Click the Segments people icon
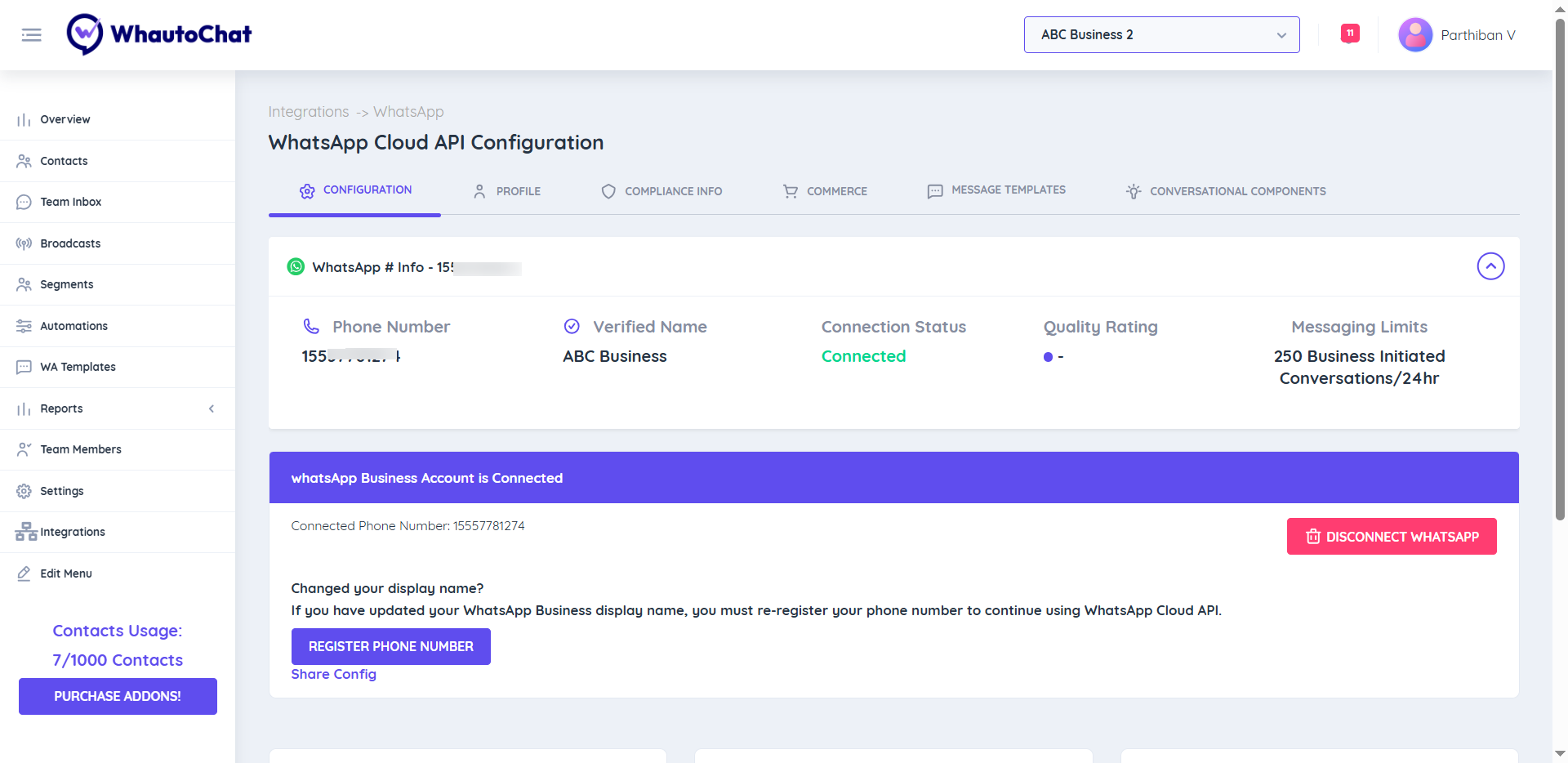Viewport: 1568px width, 763px height. [x=24, y=284]
